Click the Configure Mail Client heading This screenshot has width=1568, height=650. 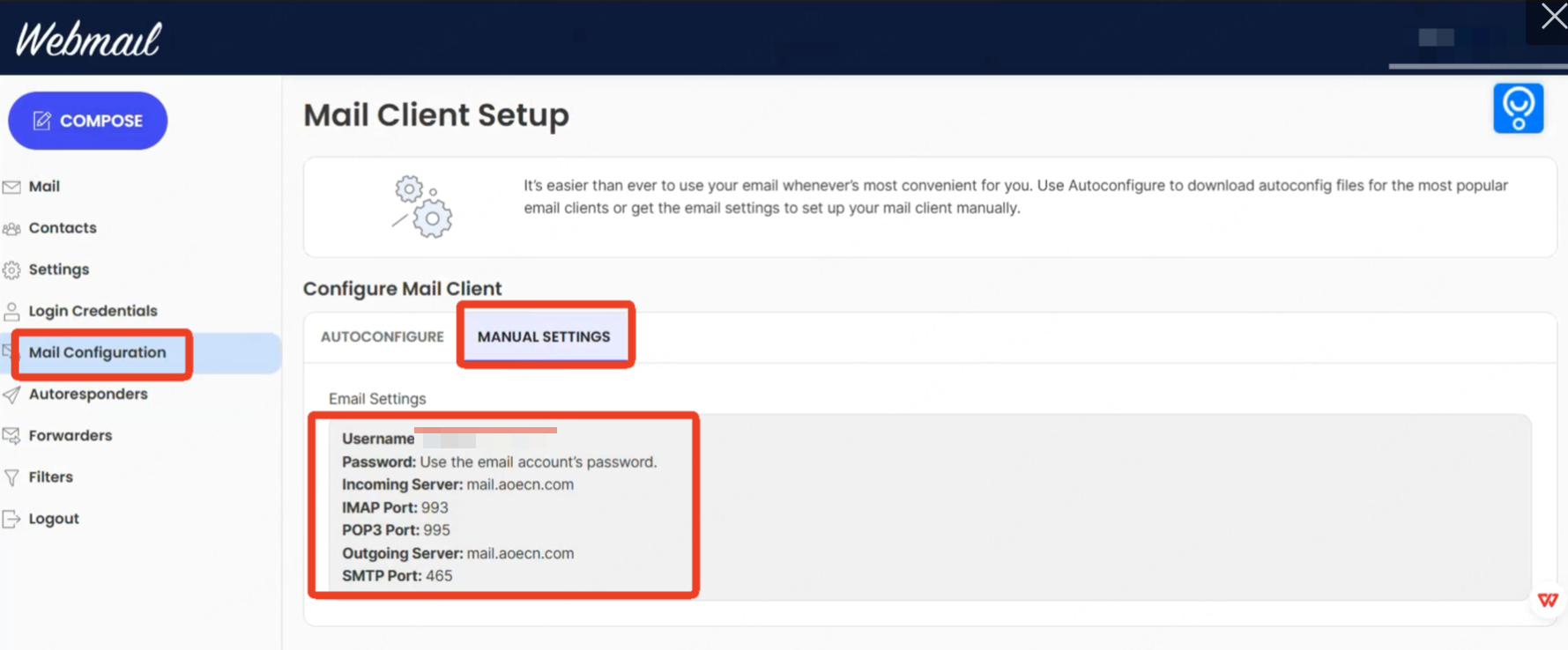(x=402, y=289)
